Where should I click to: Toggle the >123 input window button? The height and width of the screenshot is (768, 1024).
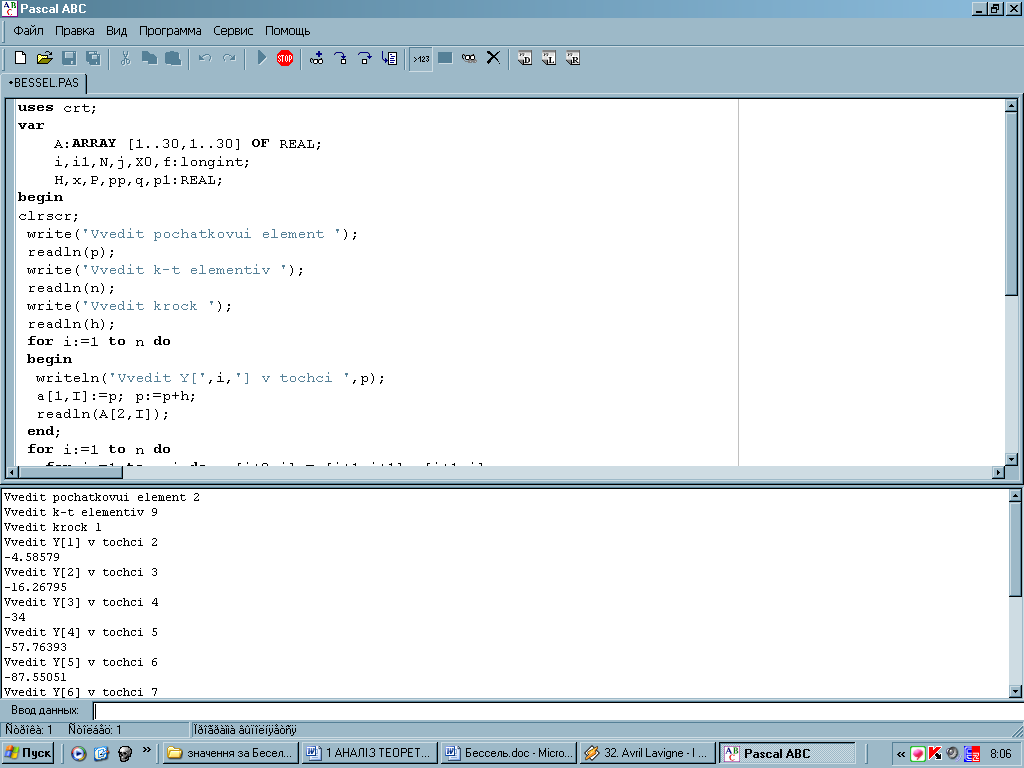(x=421, y=58)
